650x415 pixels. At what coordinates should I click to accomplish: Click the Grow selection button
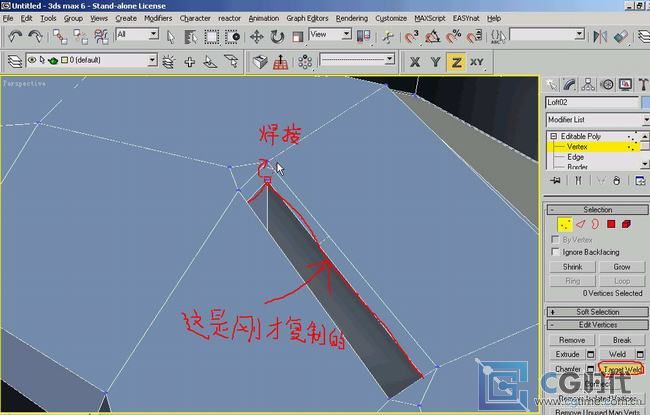tap(622, 267)
